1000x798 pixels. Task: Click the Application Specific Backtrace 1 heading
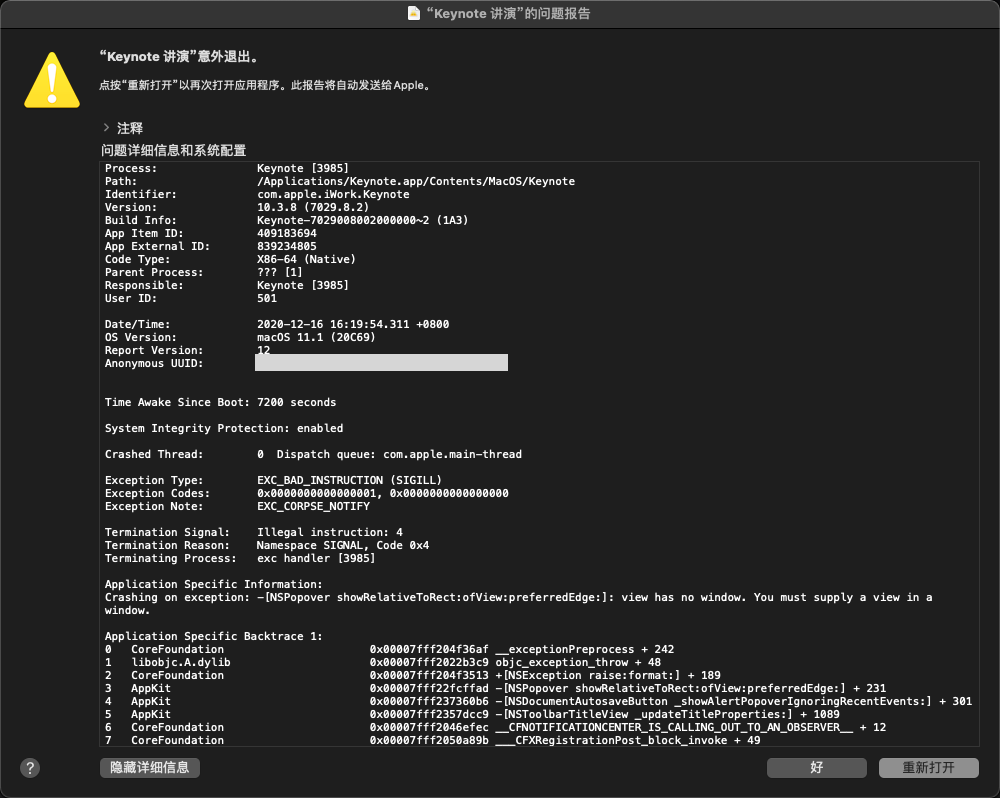tap(214, 636)
